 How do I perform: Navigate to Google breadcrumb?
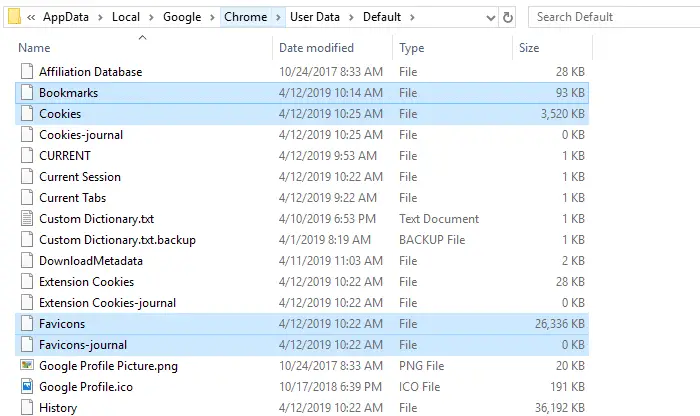182,17
